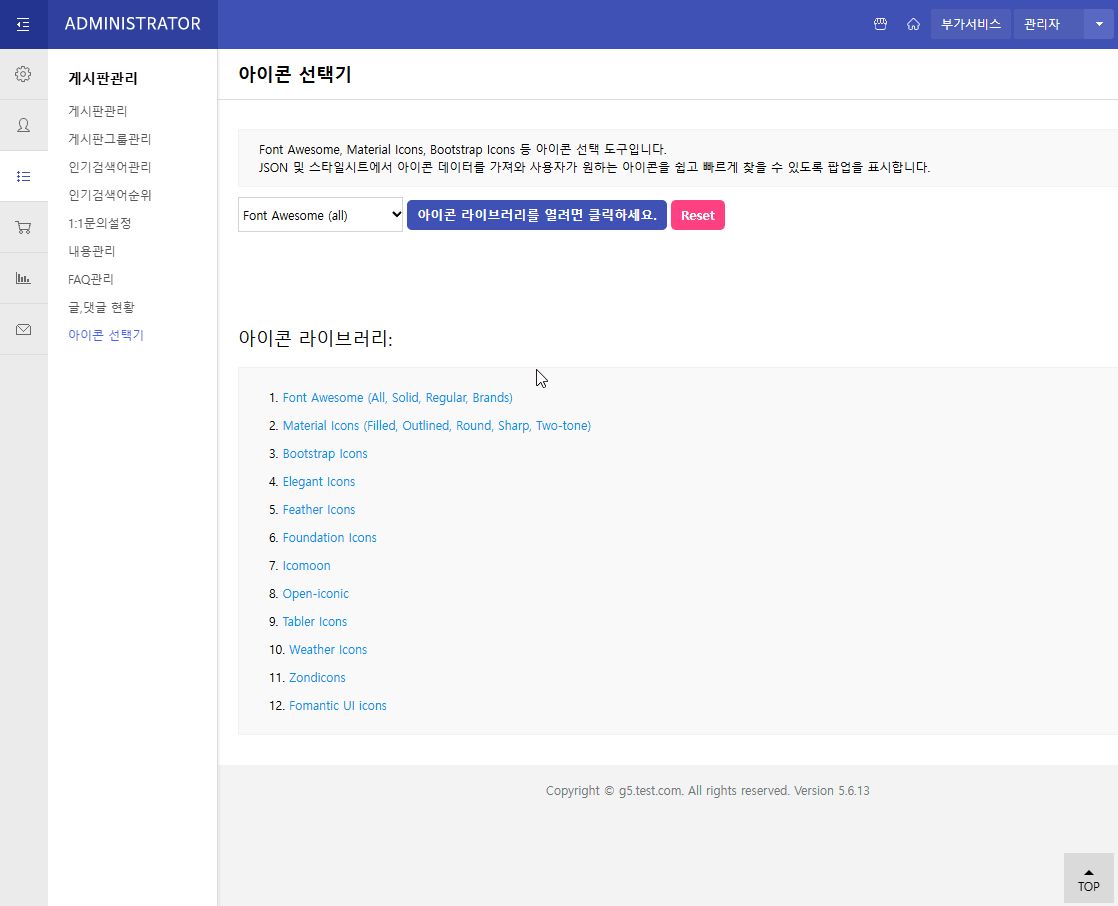Click the TOP scroll-up expander at bottom right
Viewport: 1118px width, 906px height.
point(1088,878)
